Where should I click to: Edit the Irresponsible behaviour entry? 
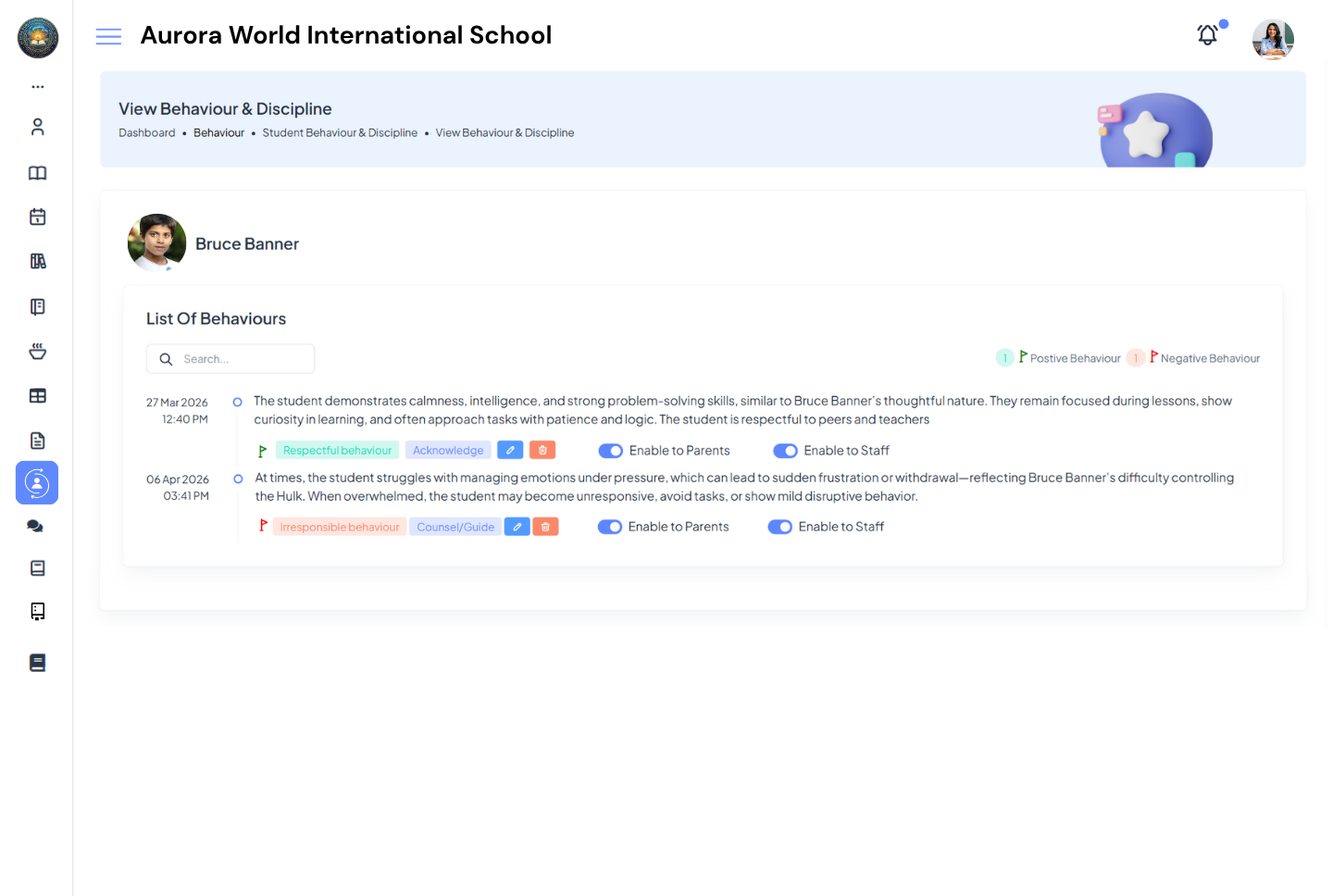coord(517,528)
